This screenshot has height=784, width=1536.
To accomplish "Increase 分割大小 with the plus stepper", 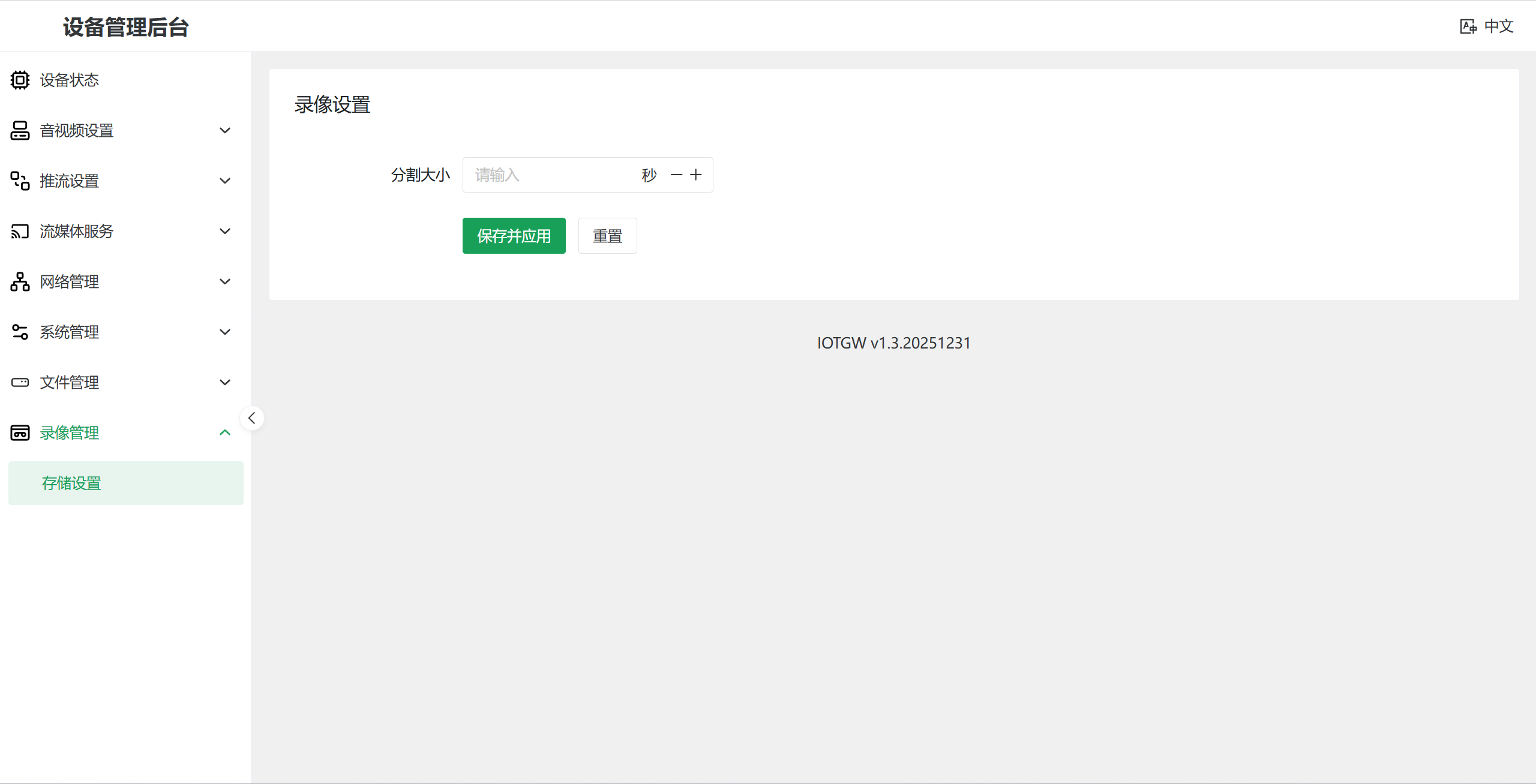I will click(696, 175).
